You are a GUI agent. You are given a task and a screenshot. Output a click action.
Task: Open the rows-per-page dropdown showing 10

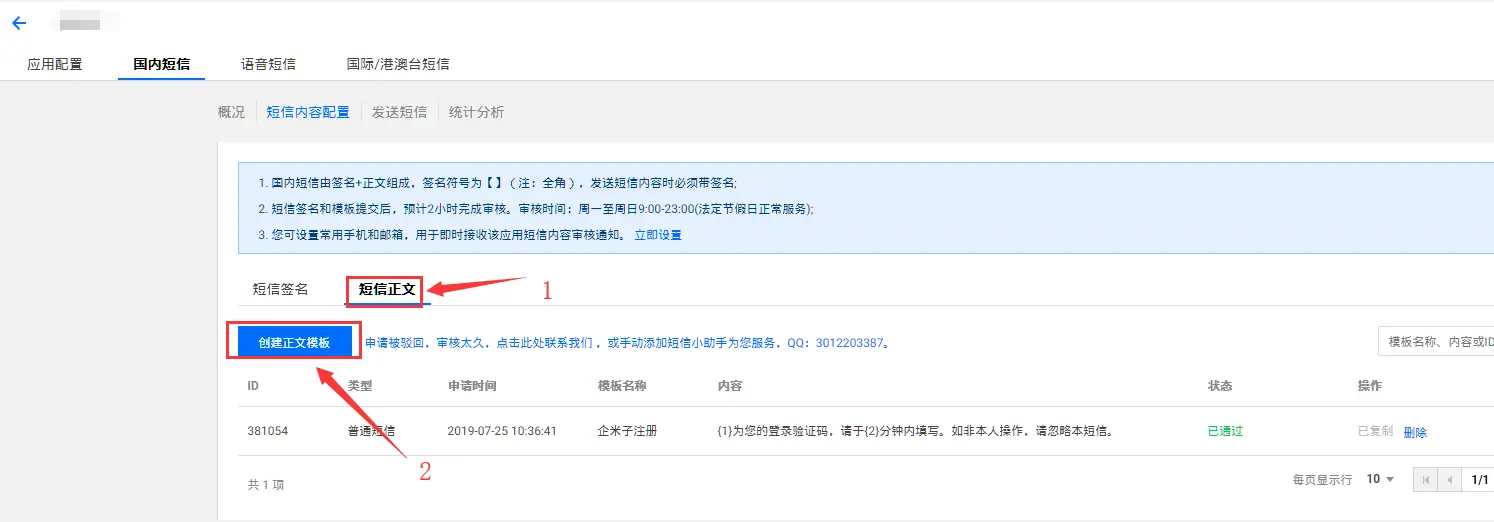1380,480
